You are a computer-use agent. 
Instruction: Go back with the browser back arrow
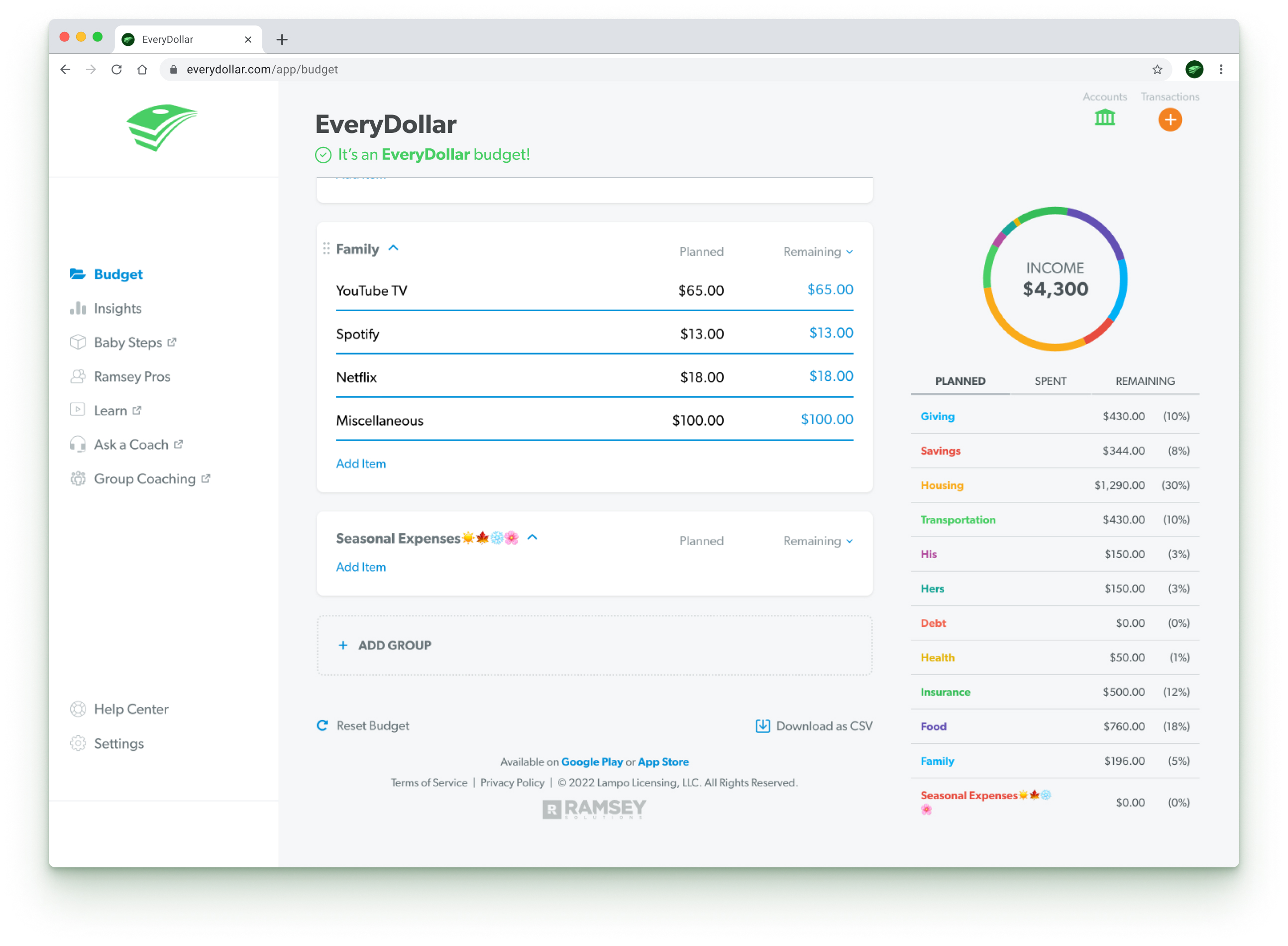(x=65, y=69)
